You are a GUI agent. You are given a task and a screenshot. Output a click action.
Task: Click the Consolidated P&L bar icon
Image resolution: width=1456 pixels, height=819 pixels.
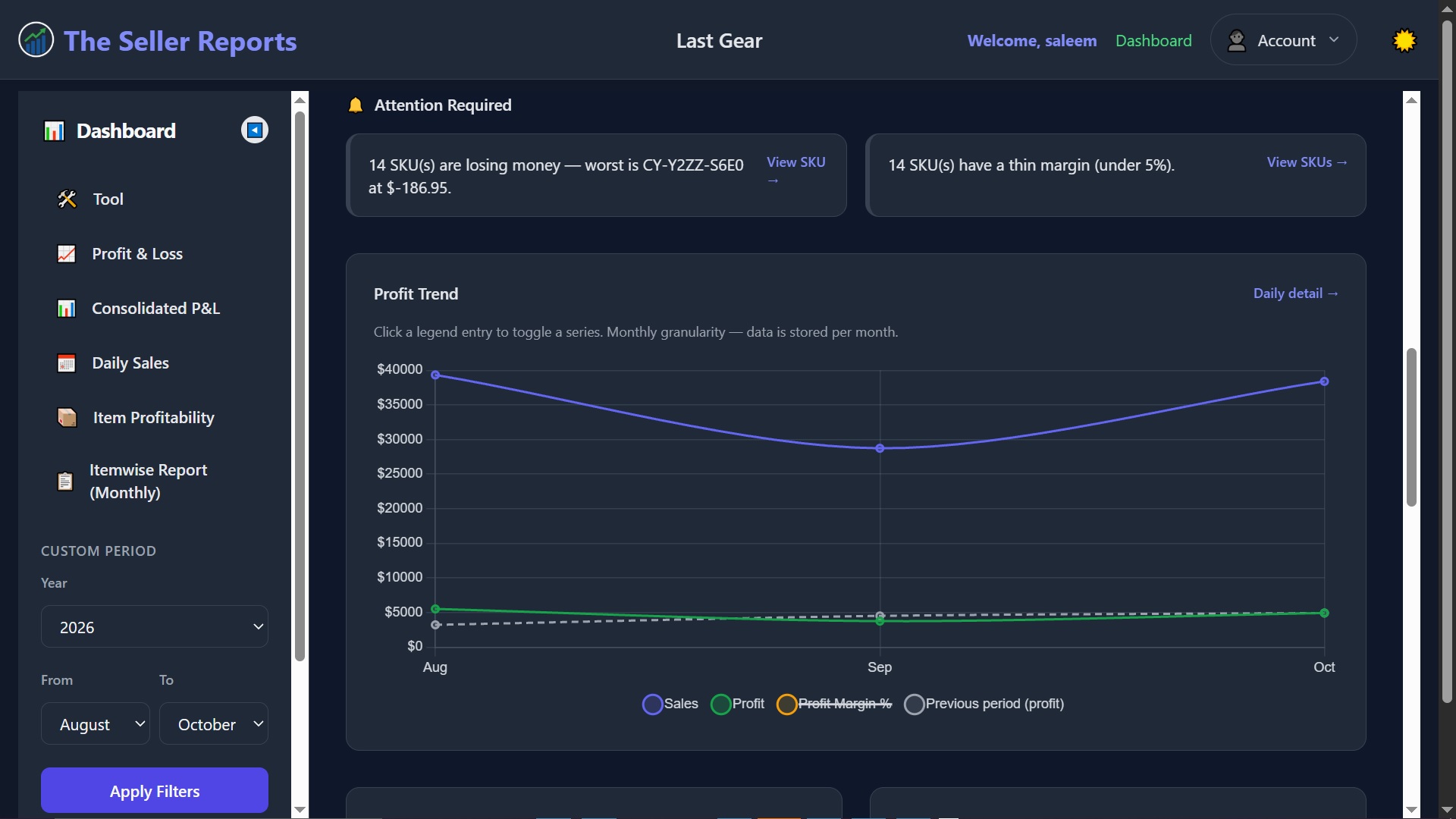coord(67,309)
